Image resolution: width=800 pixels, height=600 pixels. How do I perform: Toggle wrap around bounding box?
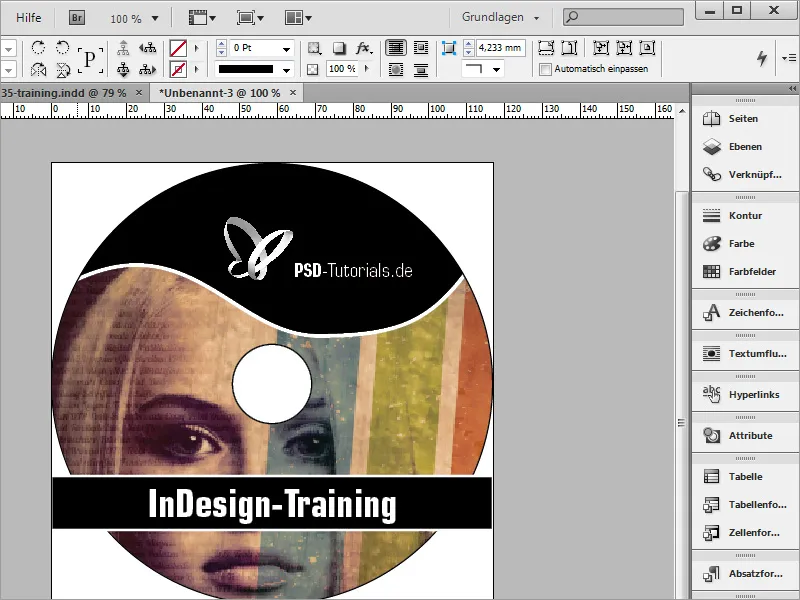[x=421, y=48]
